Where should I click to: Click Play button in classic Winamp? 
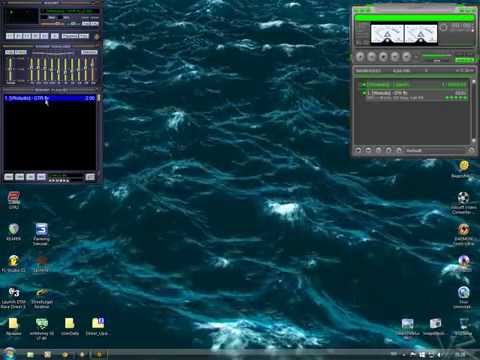pyautogui.click(x=19, y=36)
